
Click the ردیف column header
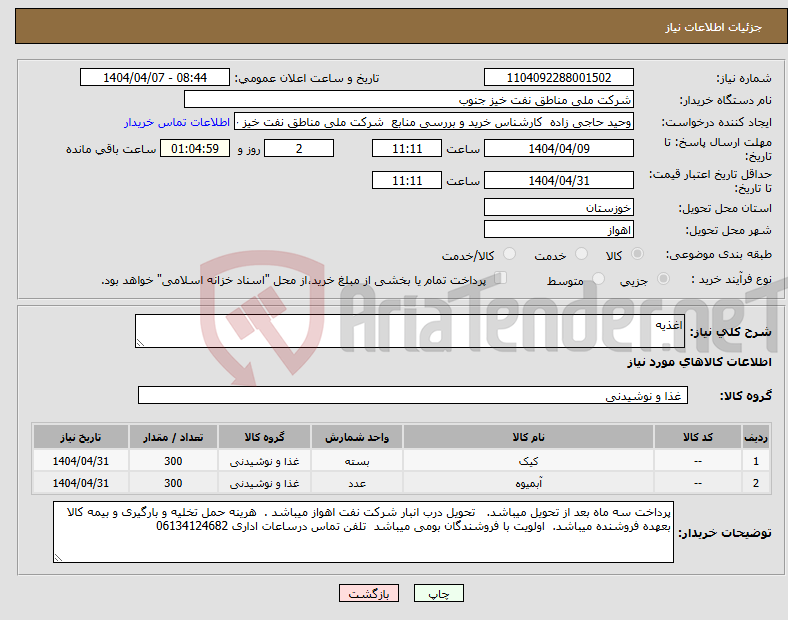pos(755,437)
